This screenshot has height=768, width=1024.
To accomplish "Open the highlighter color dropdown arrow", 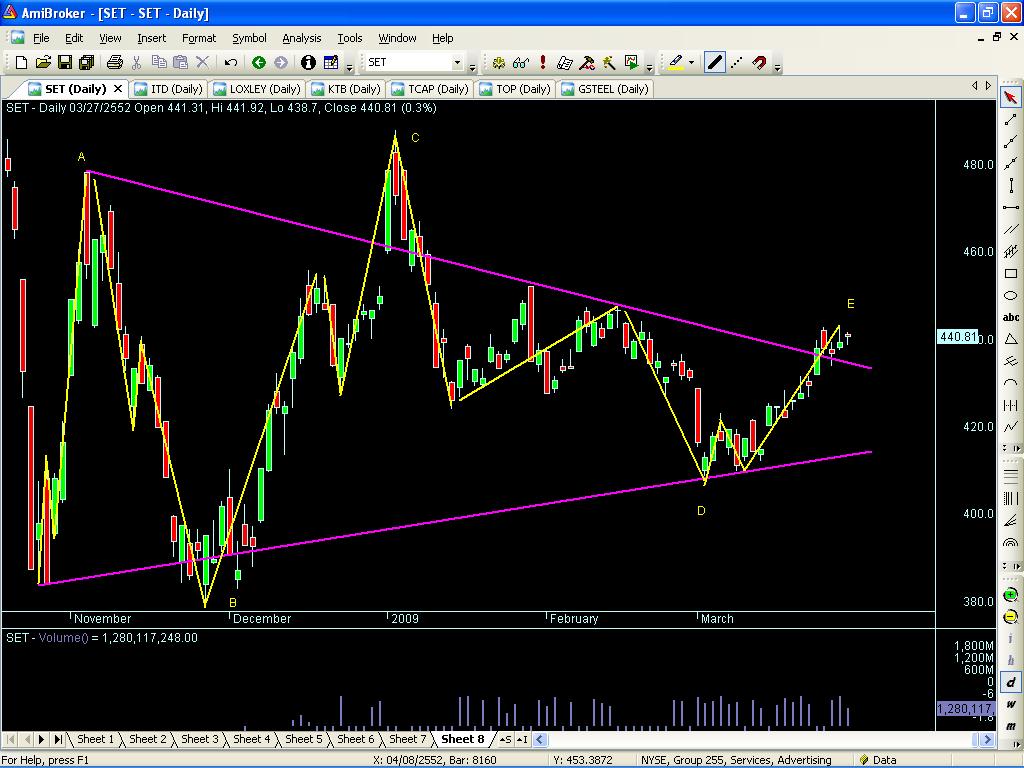I will [691, 63].
